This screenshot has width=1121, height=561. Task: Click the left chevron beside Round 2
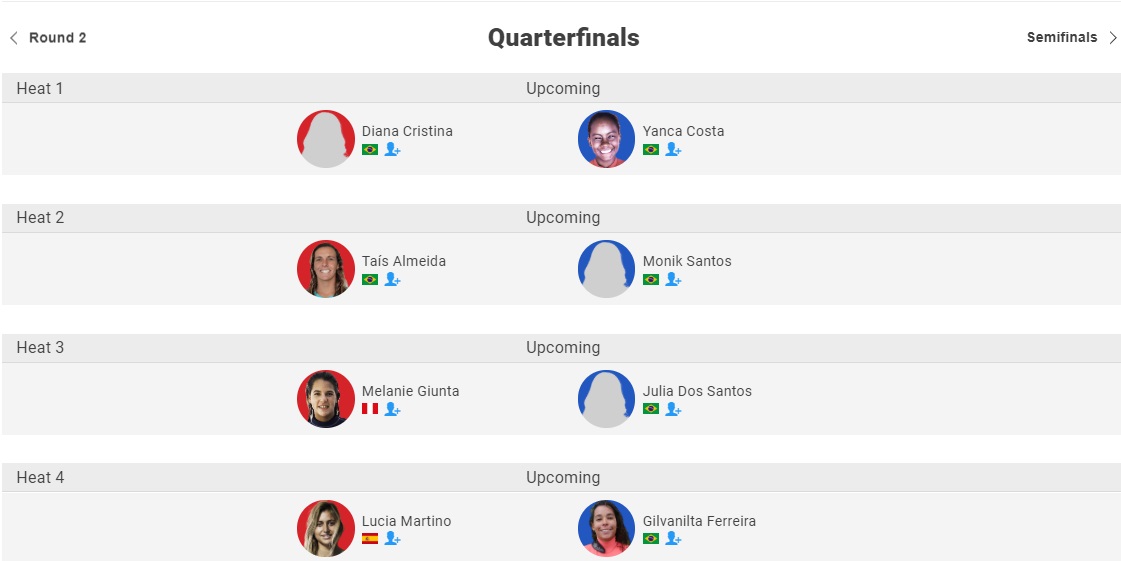(14, 38)
